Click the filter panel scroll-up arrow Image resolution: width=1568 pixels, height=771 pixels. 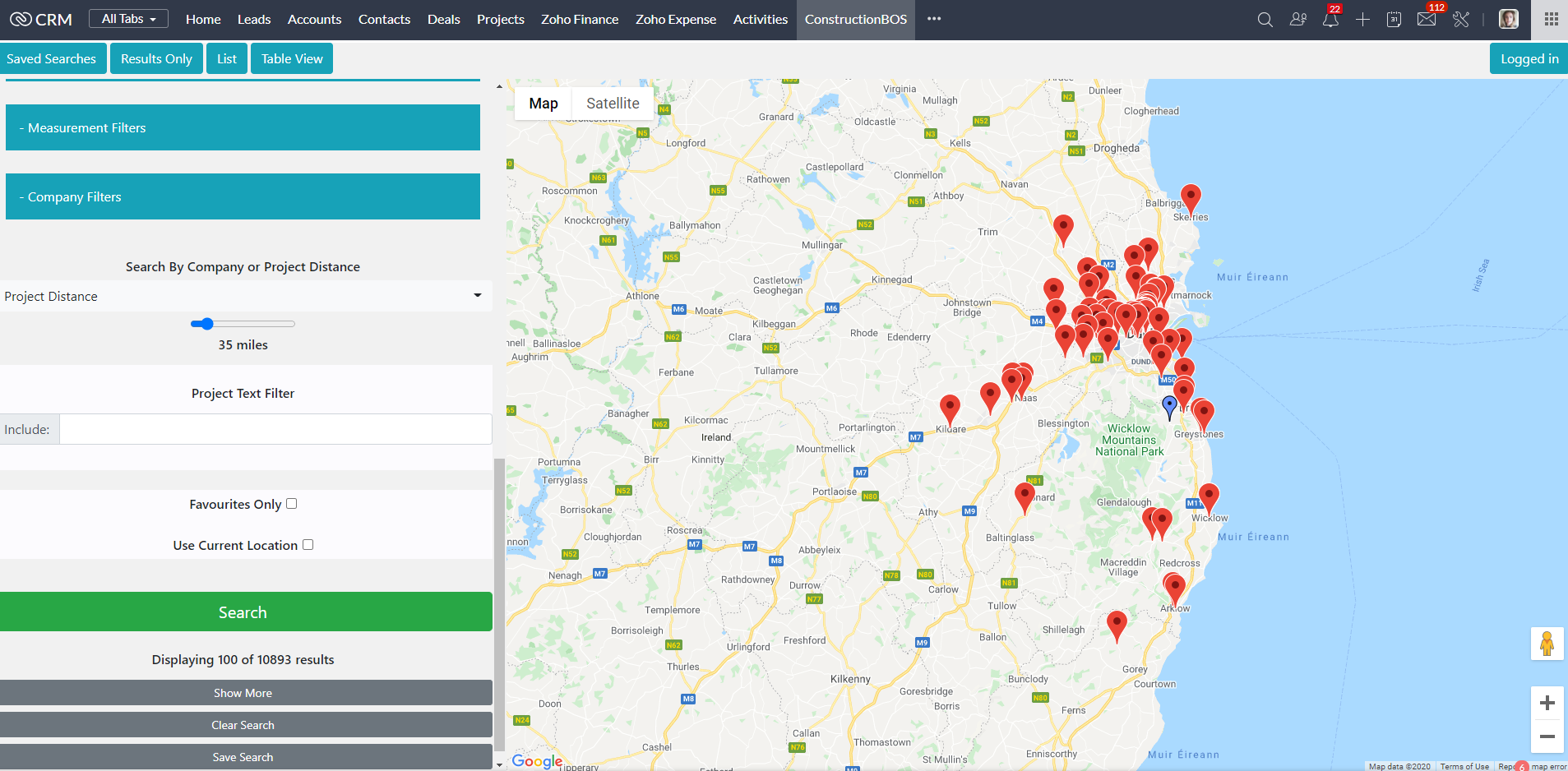[499, 85]
